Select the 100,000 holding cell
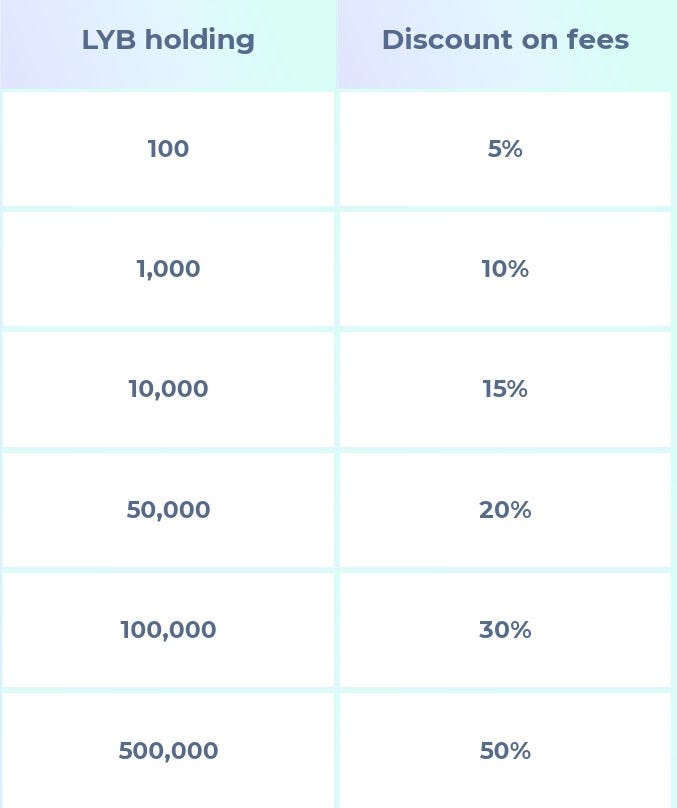 point(168,630)
